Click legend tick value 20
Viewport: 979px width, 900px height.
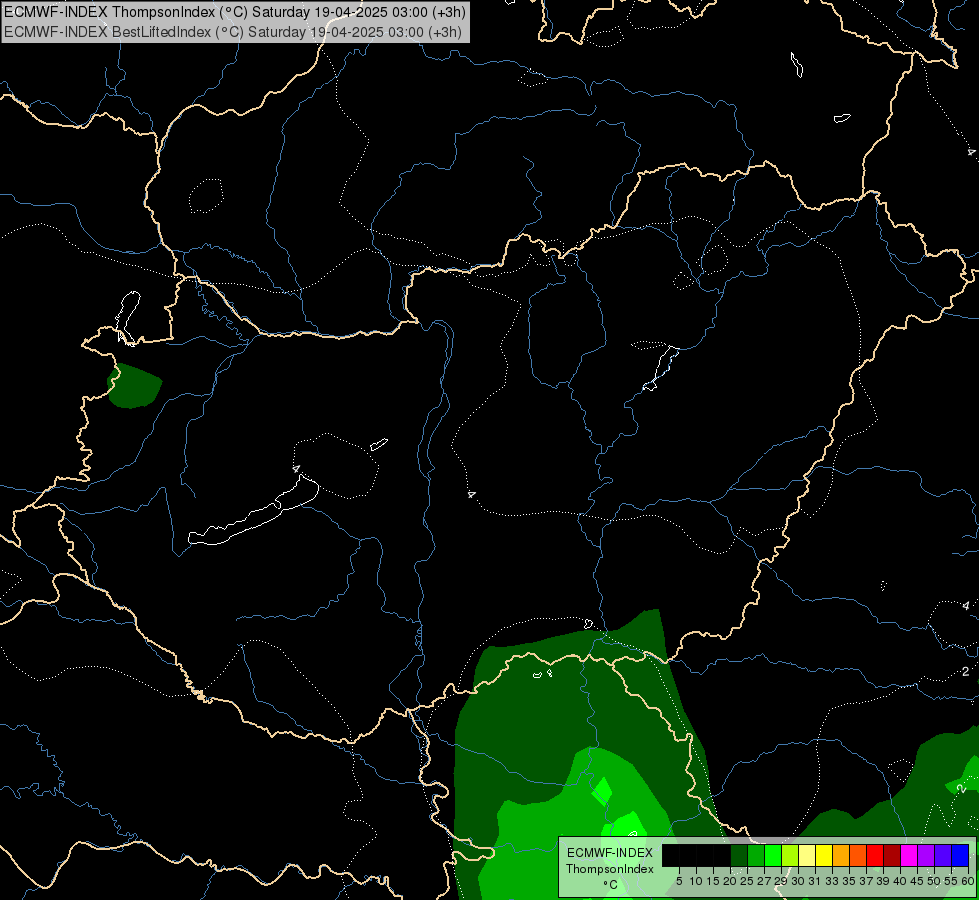pyautogui.click(x=729, y=881)
